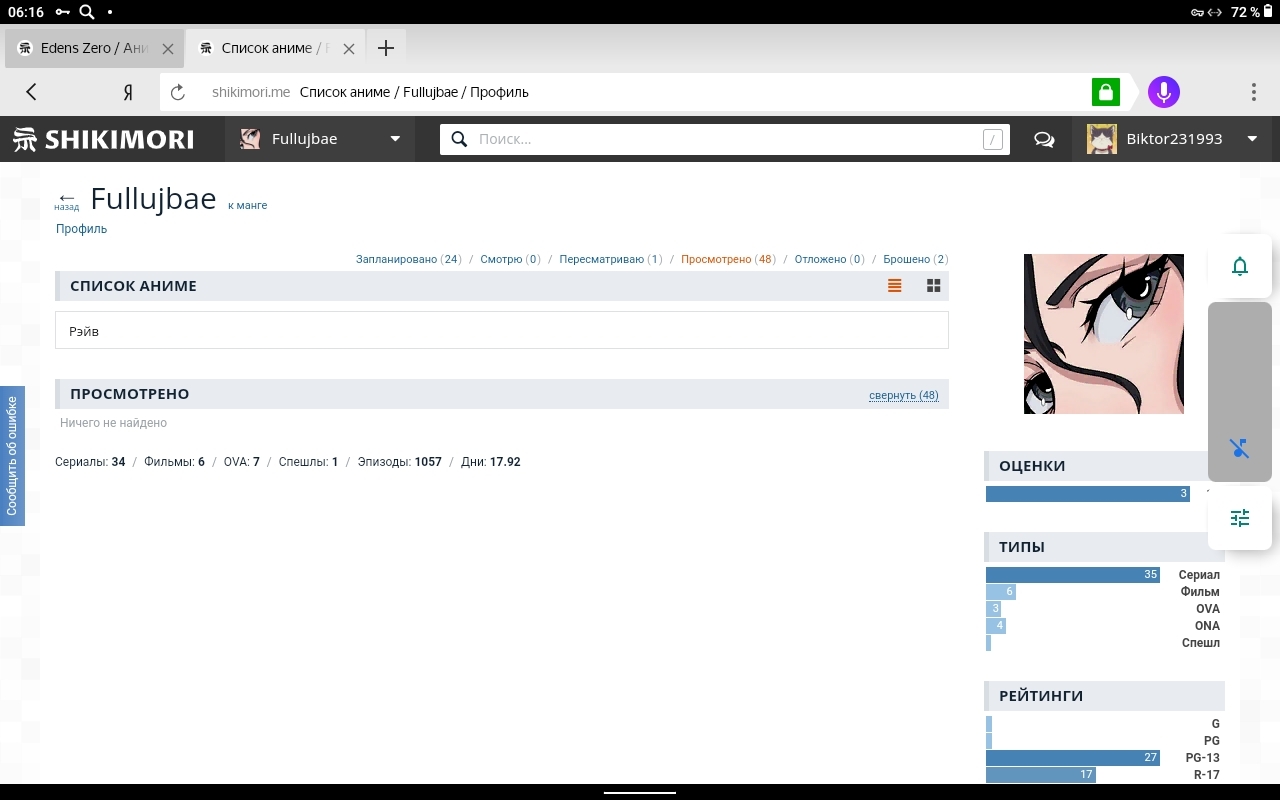The width and height of the screenshot is (1280, 800).
Task: Collapse the Просмотрено section via свернуть (48)
Action: (x=903, y=395)
